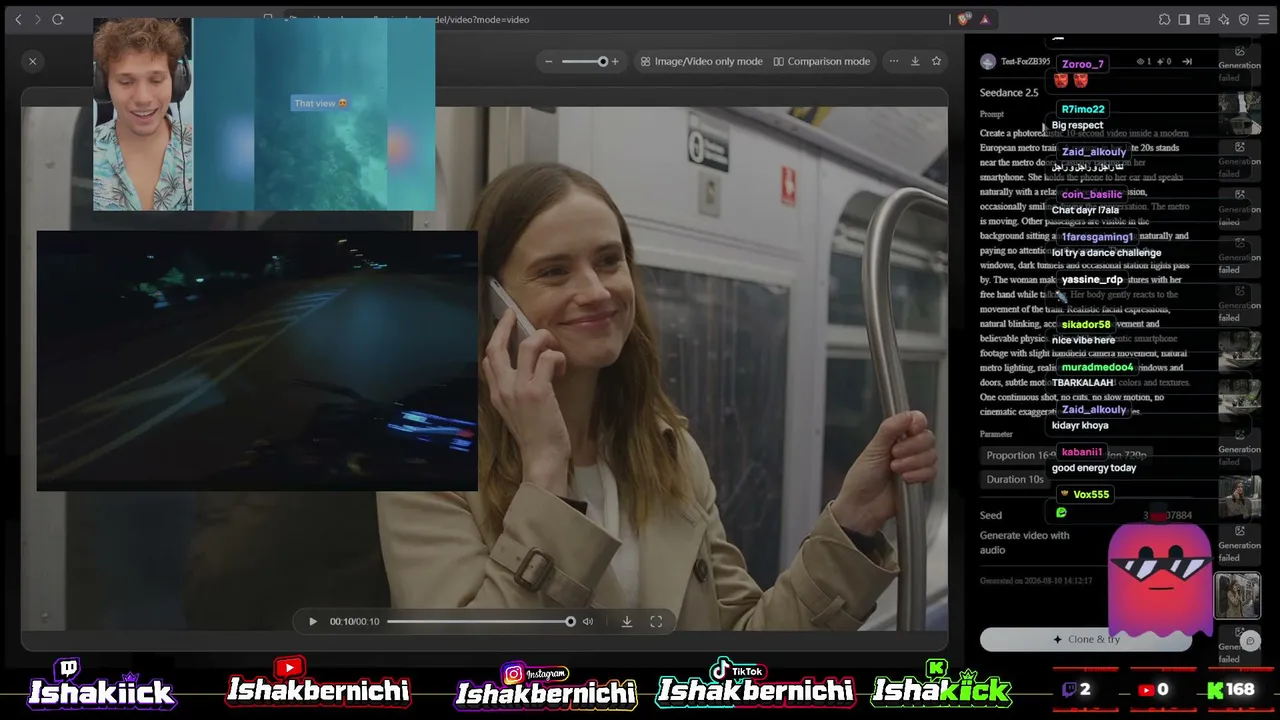This screenshot has width=1280, height=720.
Task: Reload the page in the browser
Action: point(58,19)
